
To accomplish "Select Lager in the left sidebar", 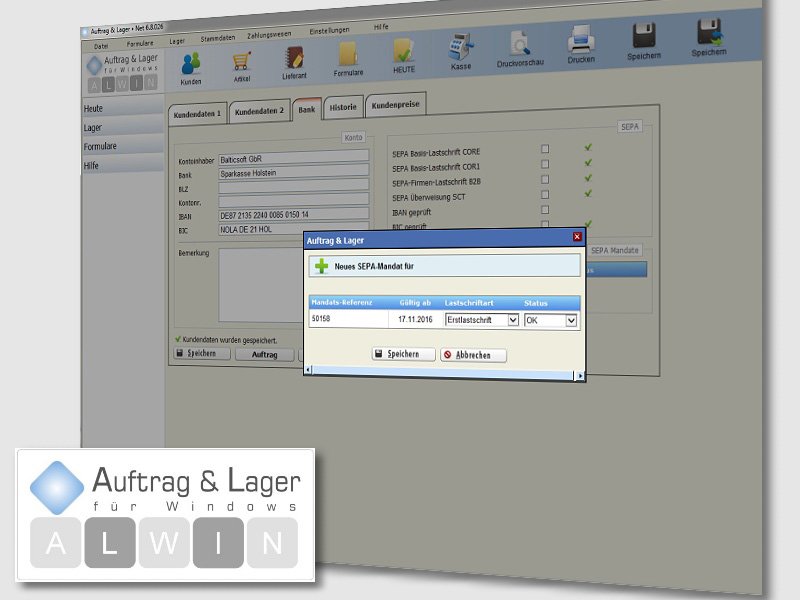I will point(123,127).
